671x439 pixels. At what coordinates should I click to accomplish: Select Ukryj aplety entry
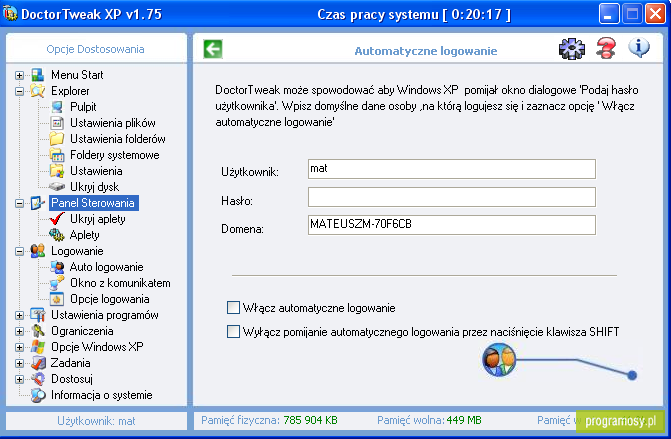click(98, 219)
